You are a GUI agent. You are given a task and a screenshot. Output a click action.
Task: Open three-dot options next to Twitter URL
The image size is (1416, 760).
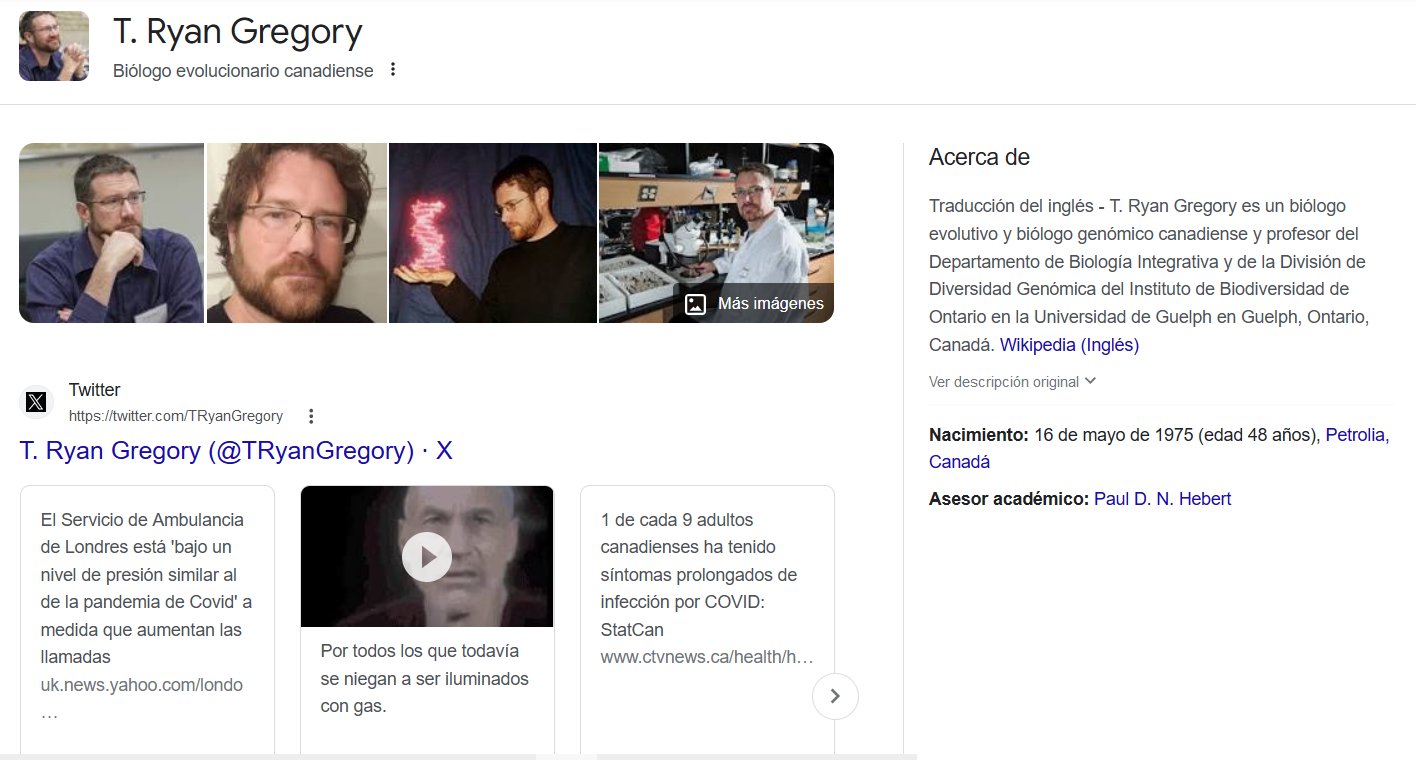[x=311, y=416]
